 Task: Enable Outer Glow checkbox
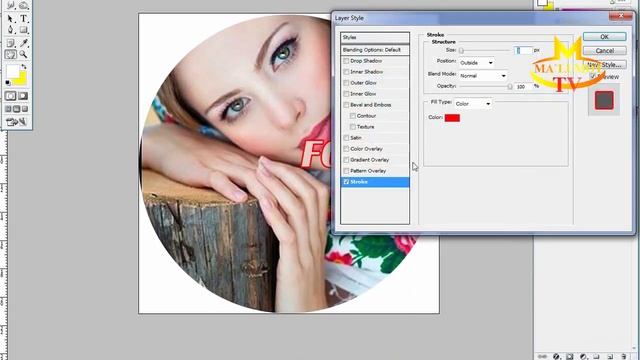[x=346, y=83]
